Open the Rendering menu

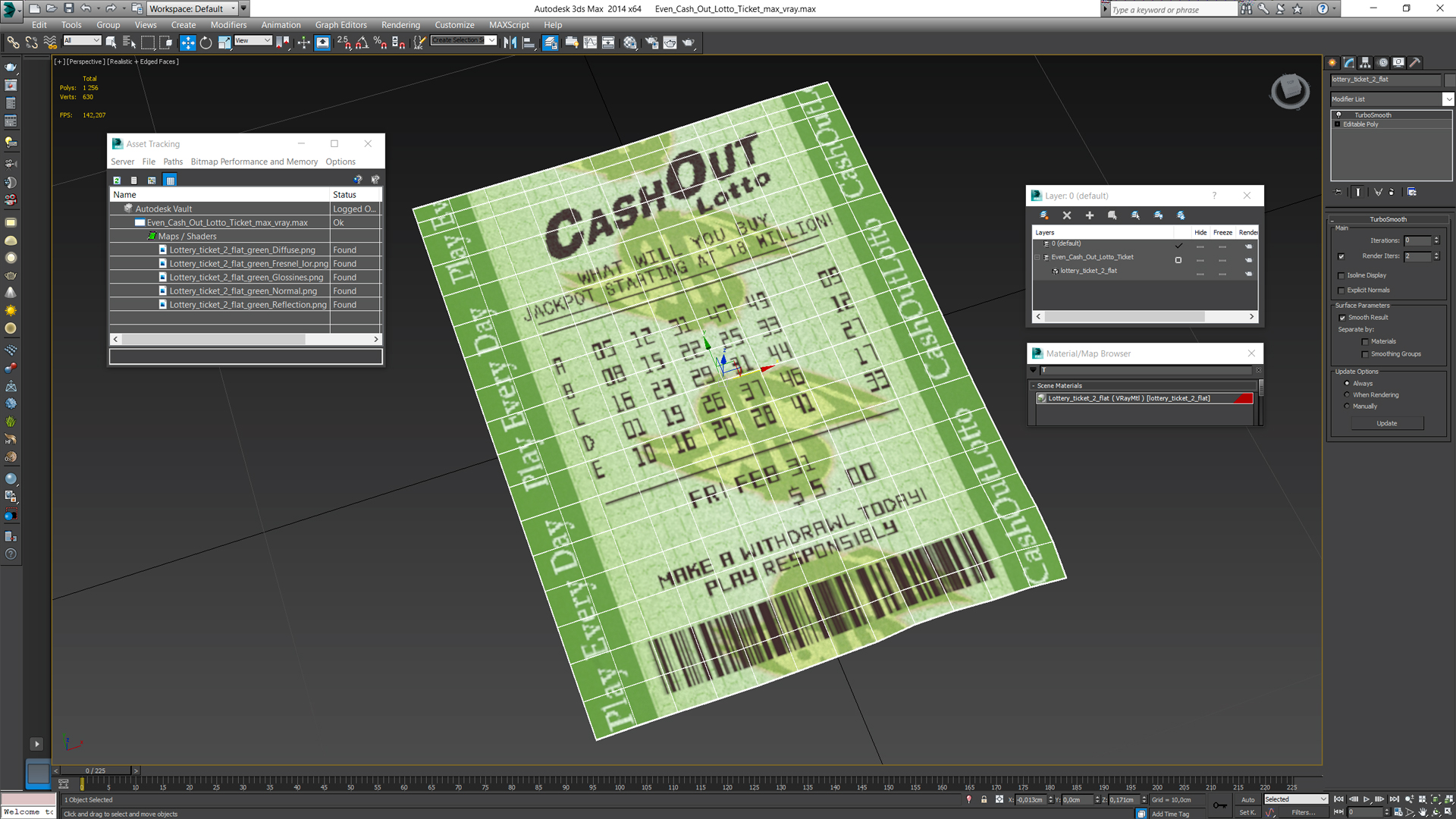400,25
